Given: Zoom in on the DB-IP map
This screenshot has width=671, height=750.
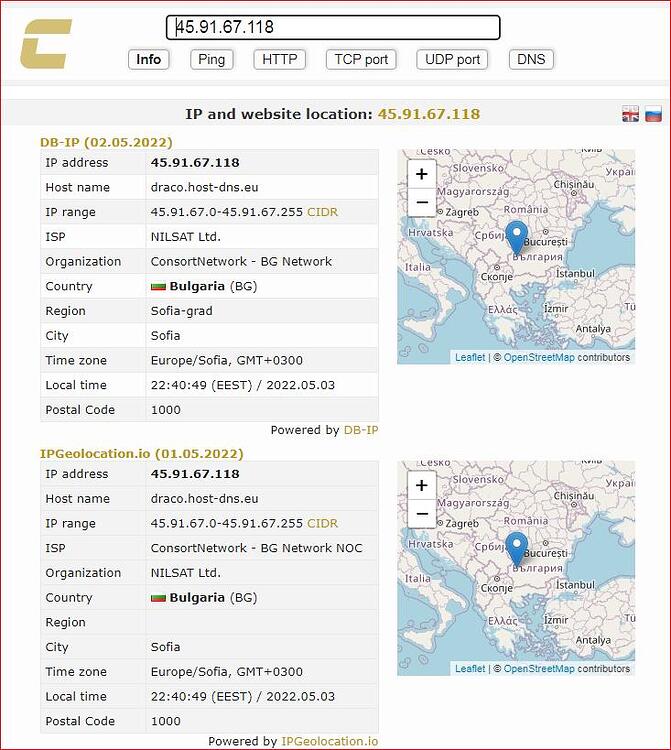Looking at the screenshot, I should pos(422,174).
